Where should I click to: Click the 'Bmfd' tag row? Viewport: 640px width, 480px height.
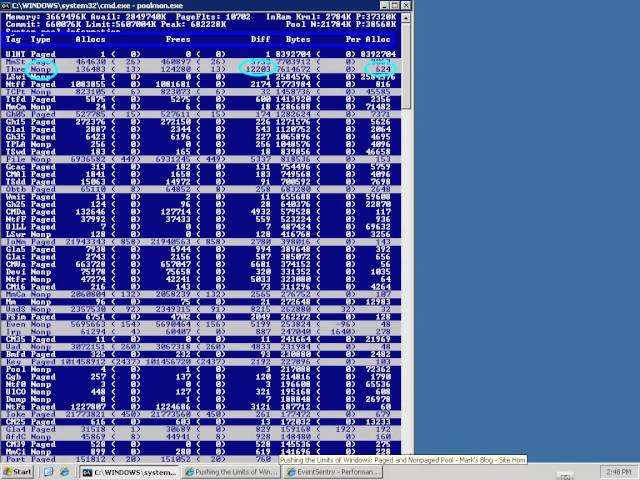click(200, 355)
